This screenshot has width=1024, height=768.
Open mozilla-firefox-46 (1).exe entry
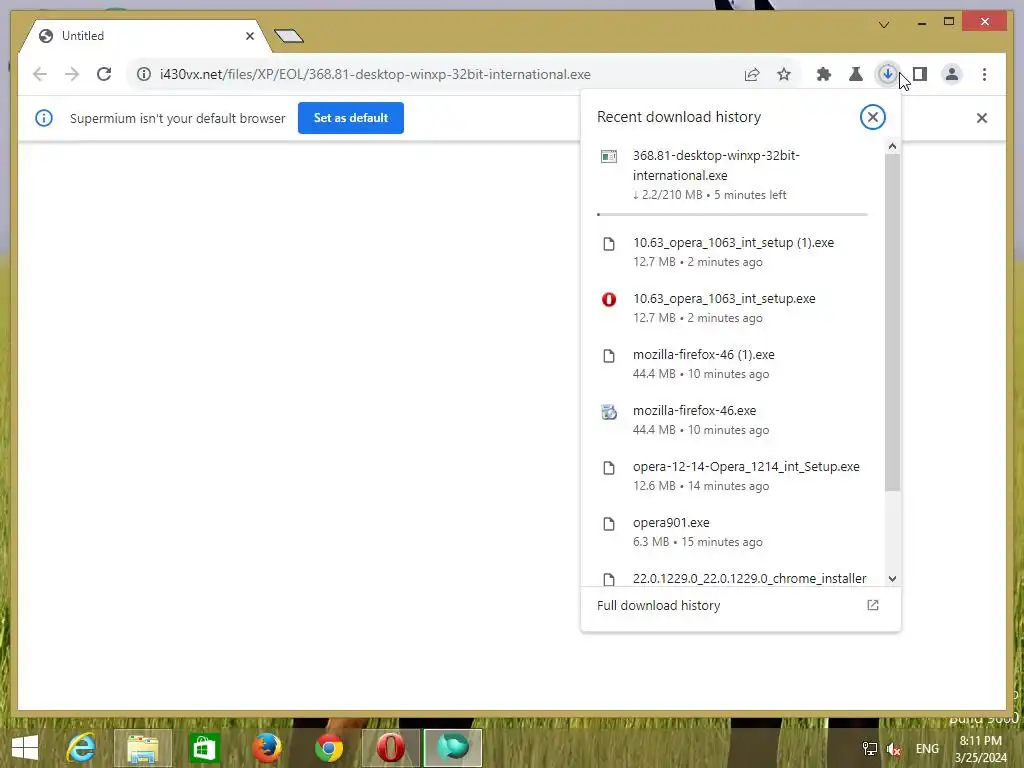point(735,364)
